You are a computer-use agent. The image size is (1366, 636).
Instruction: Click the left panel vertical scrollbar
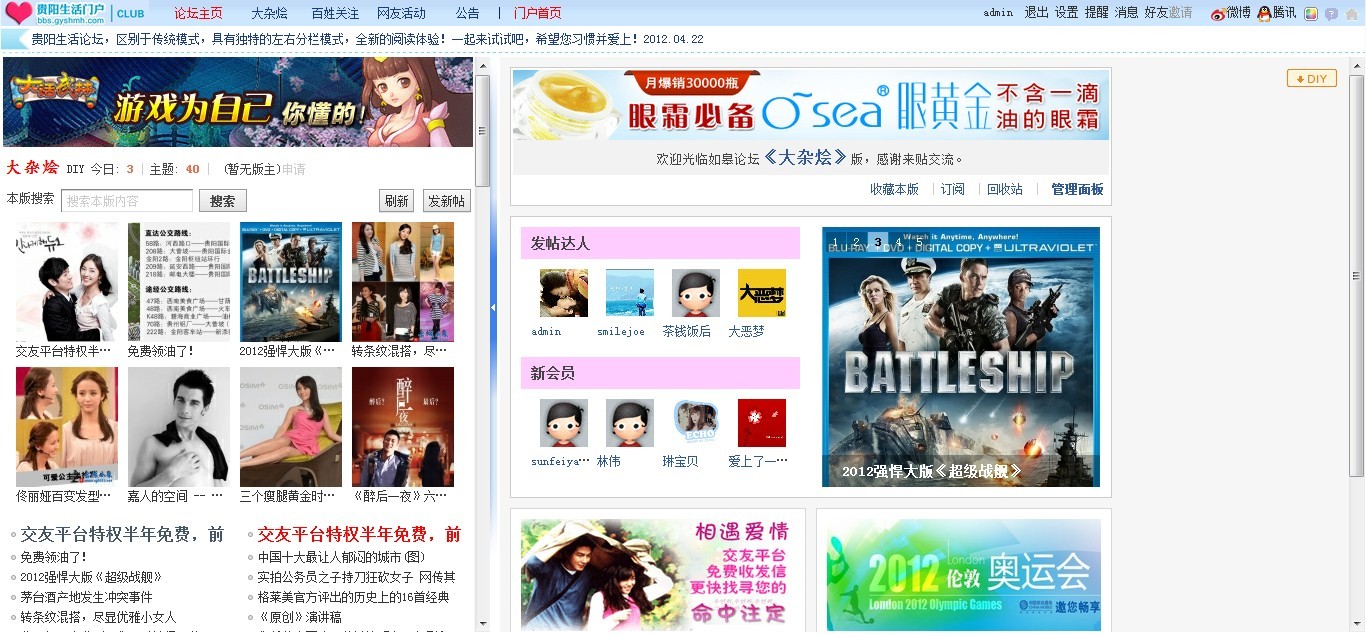point(482,130)
